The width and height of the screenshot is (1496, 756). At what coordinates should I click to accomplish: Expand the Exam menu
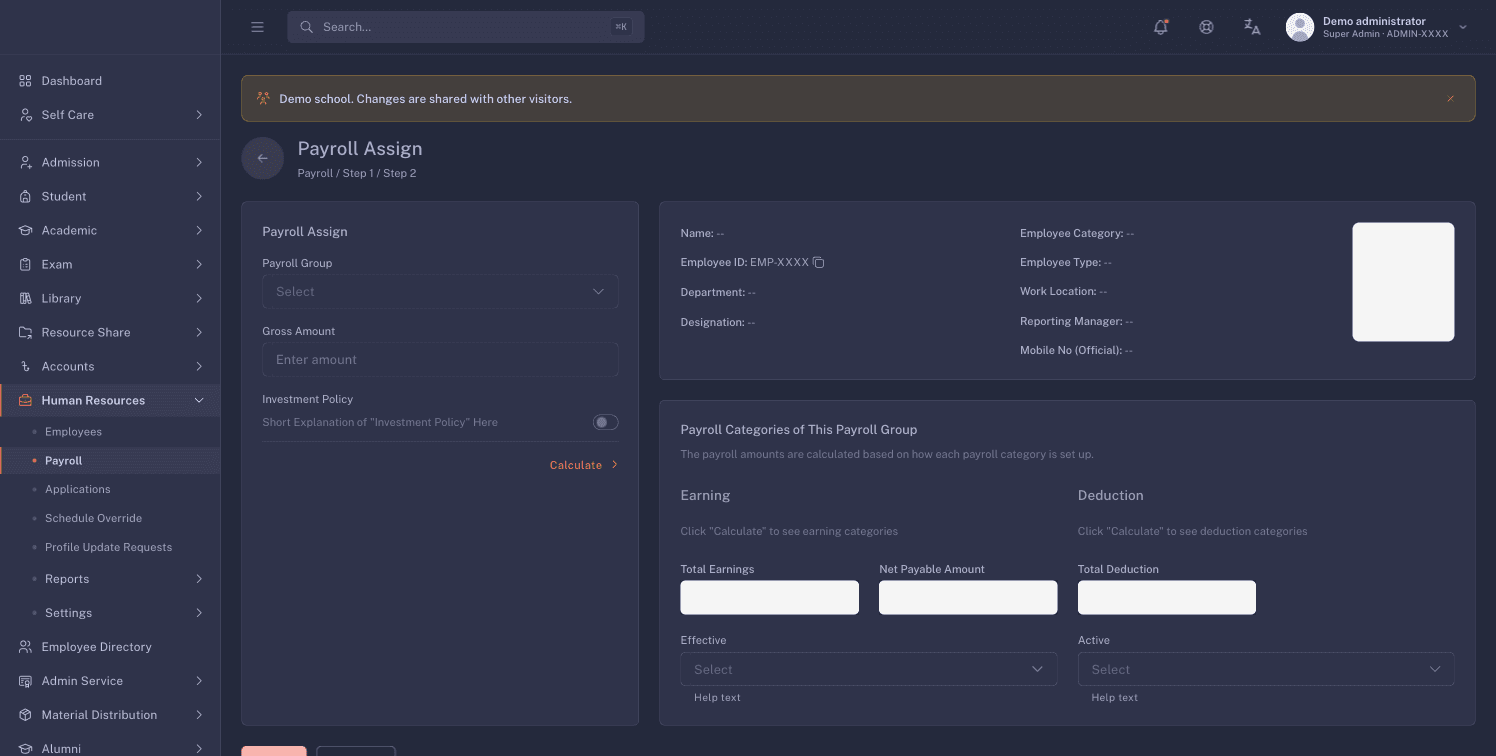[110, 265]
